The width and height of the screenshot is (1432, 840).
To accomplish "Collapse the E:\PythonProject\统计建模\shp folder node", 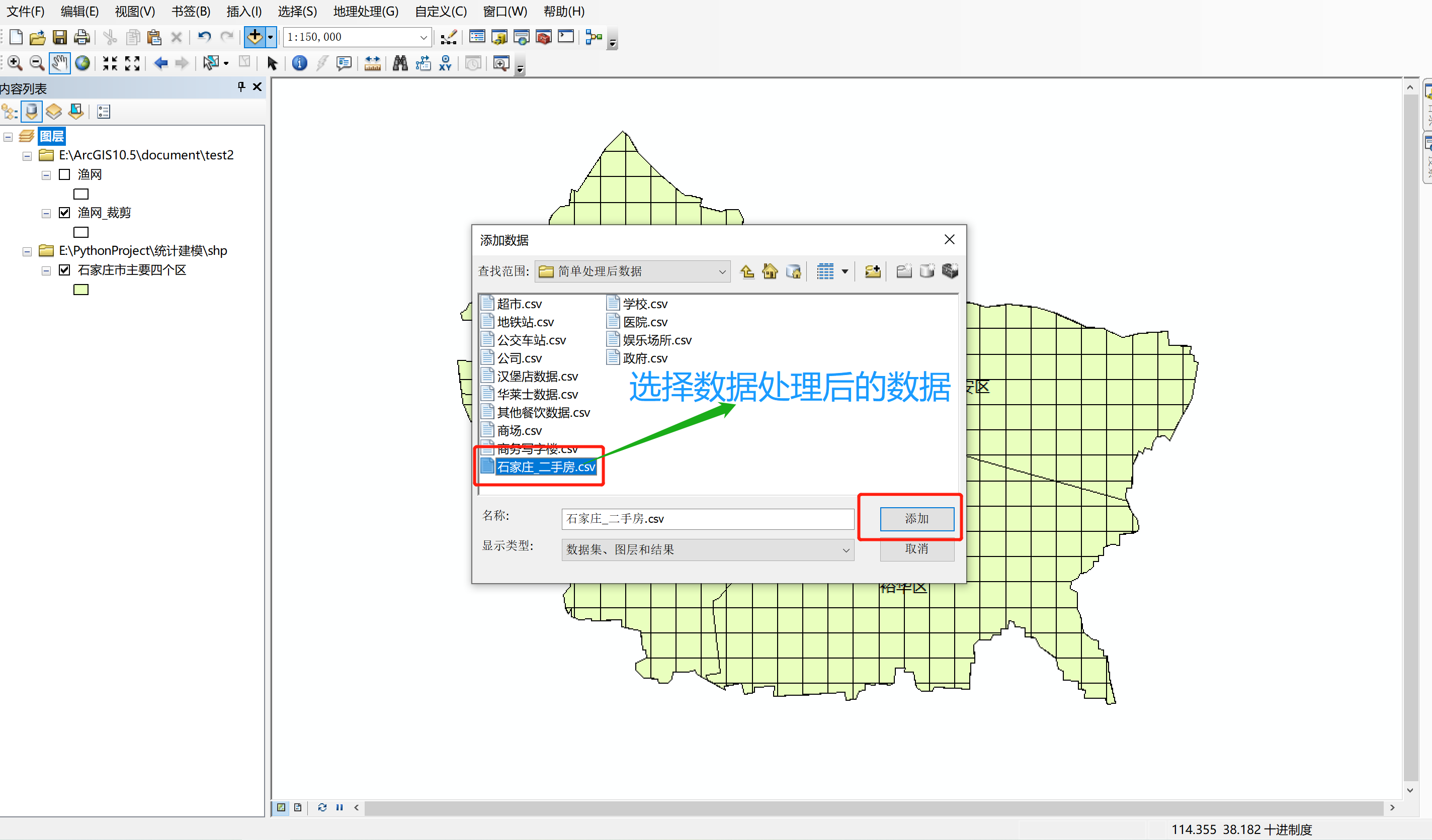I will 27,251.
